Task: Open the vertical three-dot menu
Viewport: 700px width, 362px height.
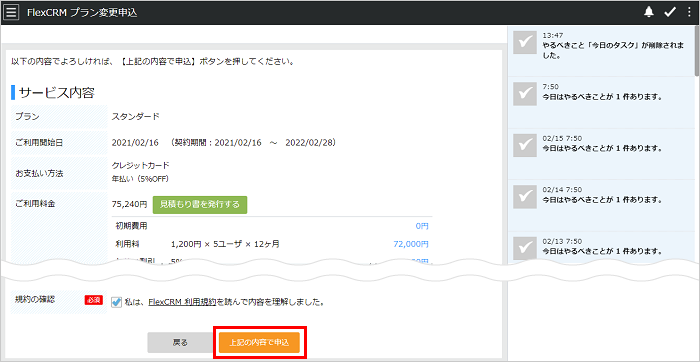Action: 690,12
